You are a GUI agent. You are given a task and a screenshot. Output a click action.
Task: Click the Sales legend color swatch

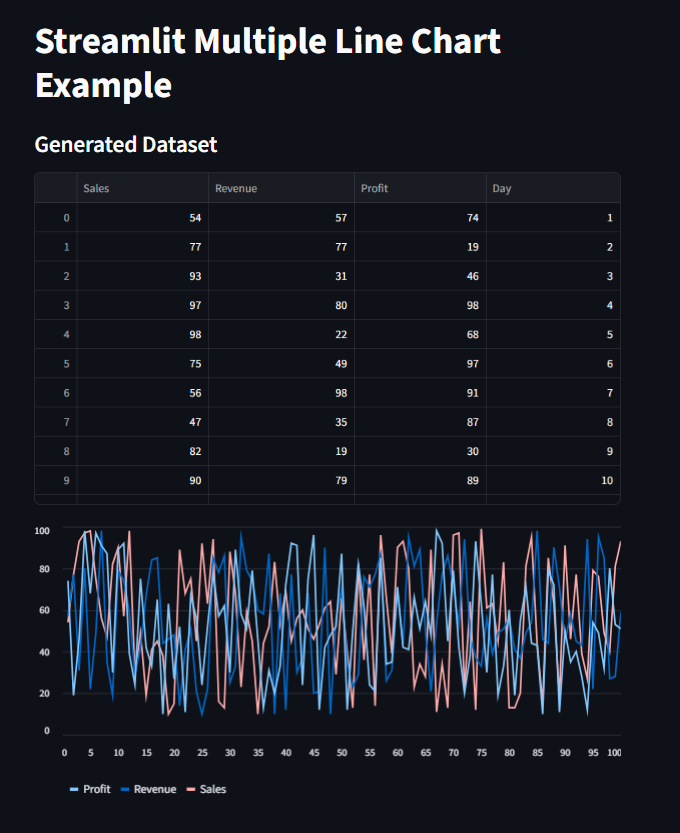[x=191, y=789]
